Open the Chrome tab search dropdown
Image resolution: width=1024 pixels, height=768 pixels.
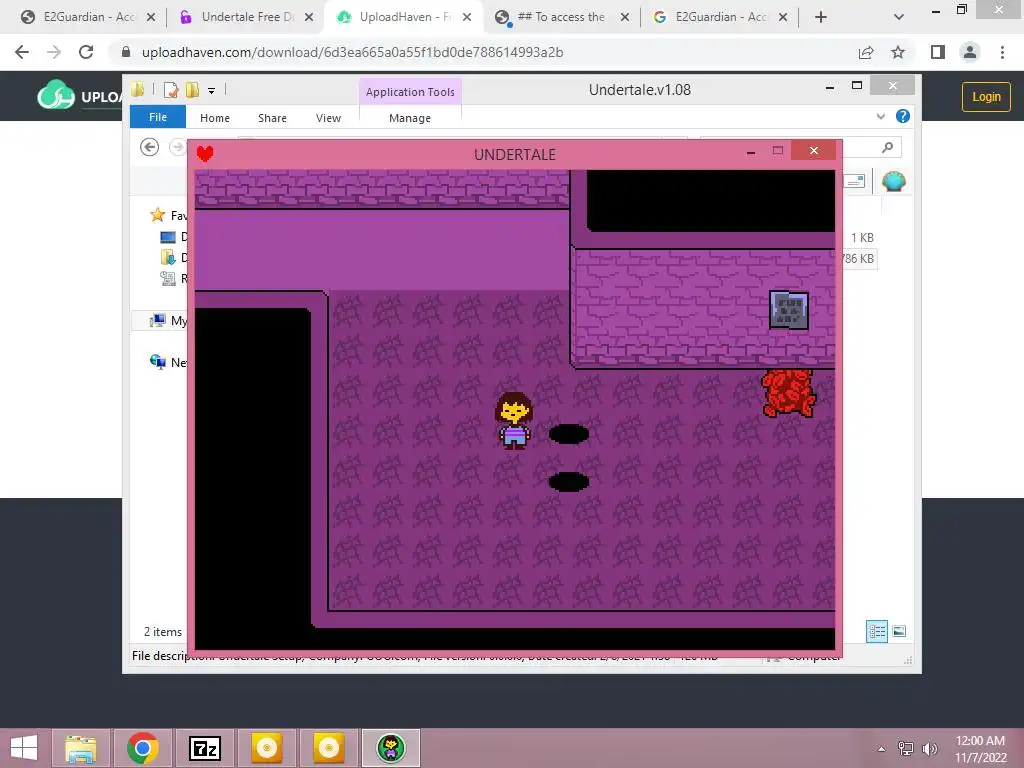(x=899, y=18)
